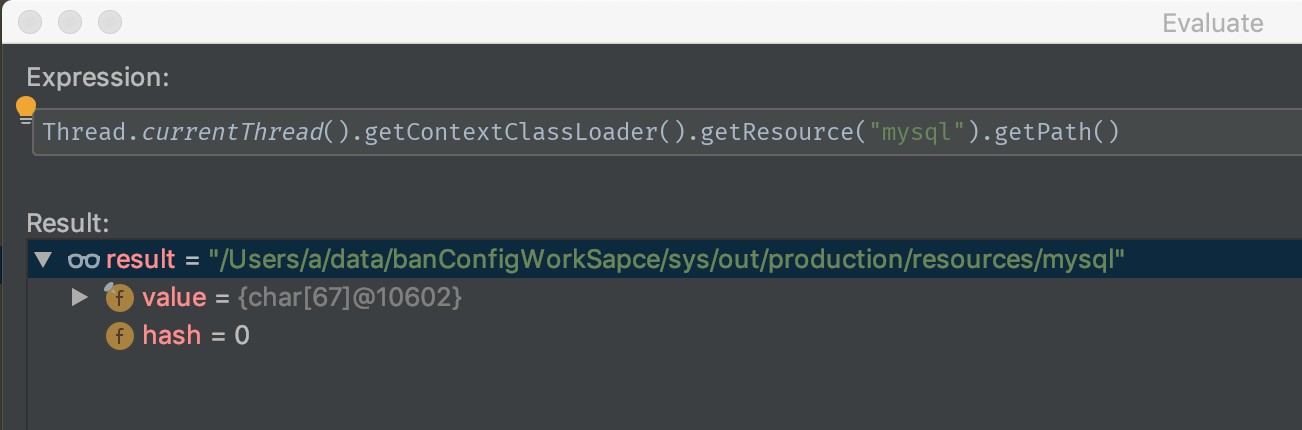Click the {char[67]@10602} value text
Screen dimensions: 1302x430
tap(338, 298)
